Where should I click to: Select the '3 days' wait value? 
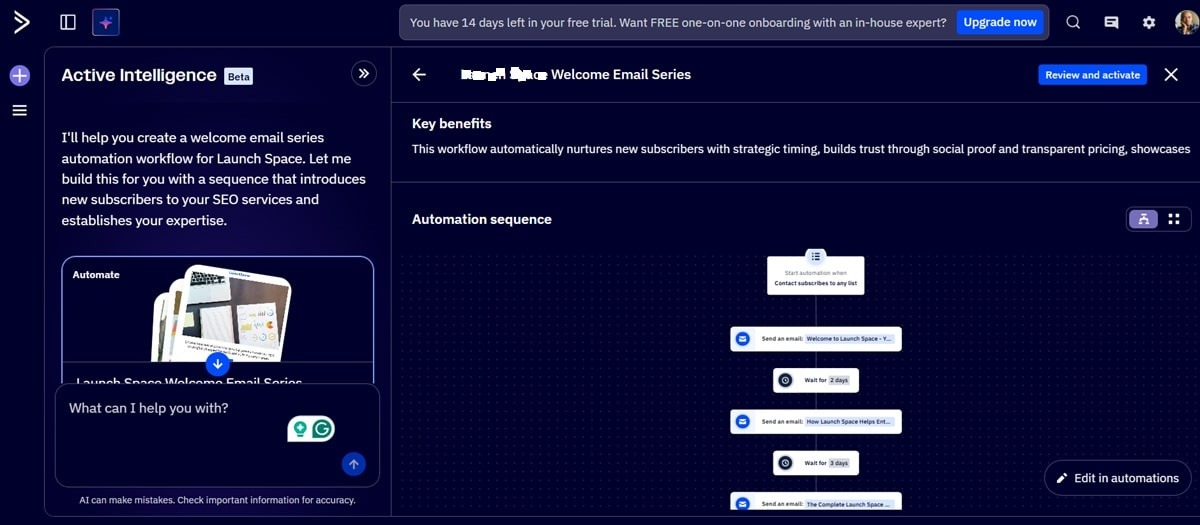pos(838,463)
